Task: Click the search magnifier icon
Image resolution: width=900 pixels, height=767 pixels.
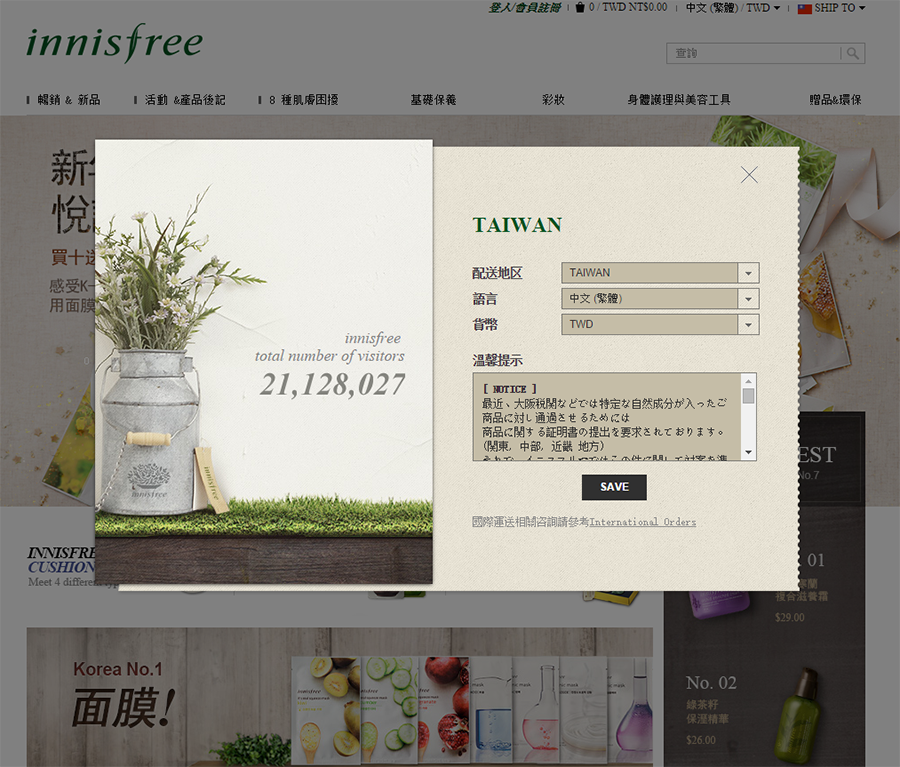Action: click(853, 53)
